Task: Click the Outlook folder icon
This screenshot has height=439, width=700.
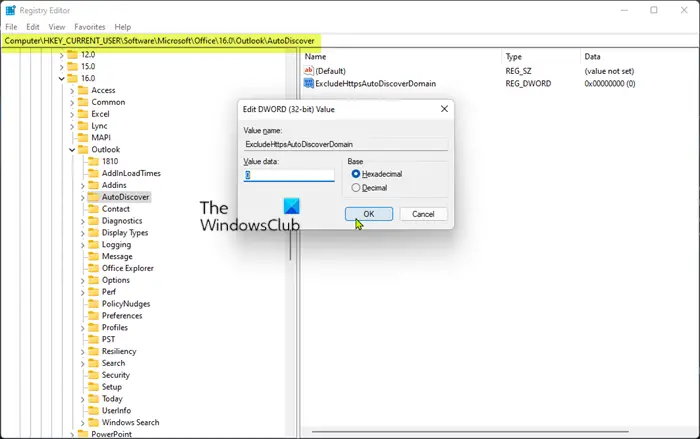Action: pos(83,150)
